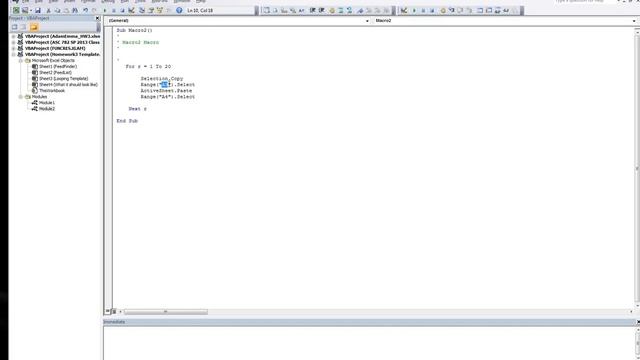This screenshot has width=640, height=360.
Task: Open Locals Window from Debug toolbar
Action: (x=480, y=10)
